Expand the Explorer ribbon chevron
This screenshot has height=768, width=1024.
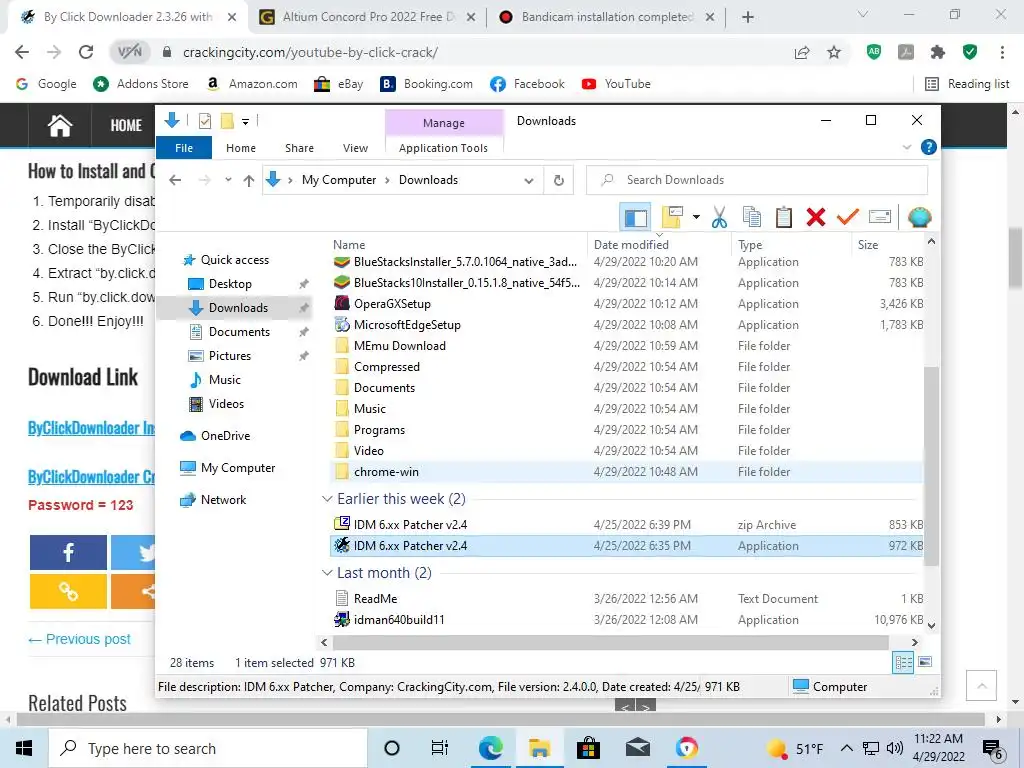tap(906, 147)
